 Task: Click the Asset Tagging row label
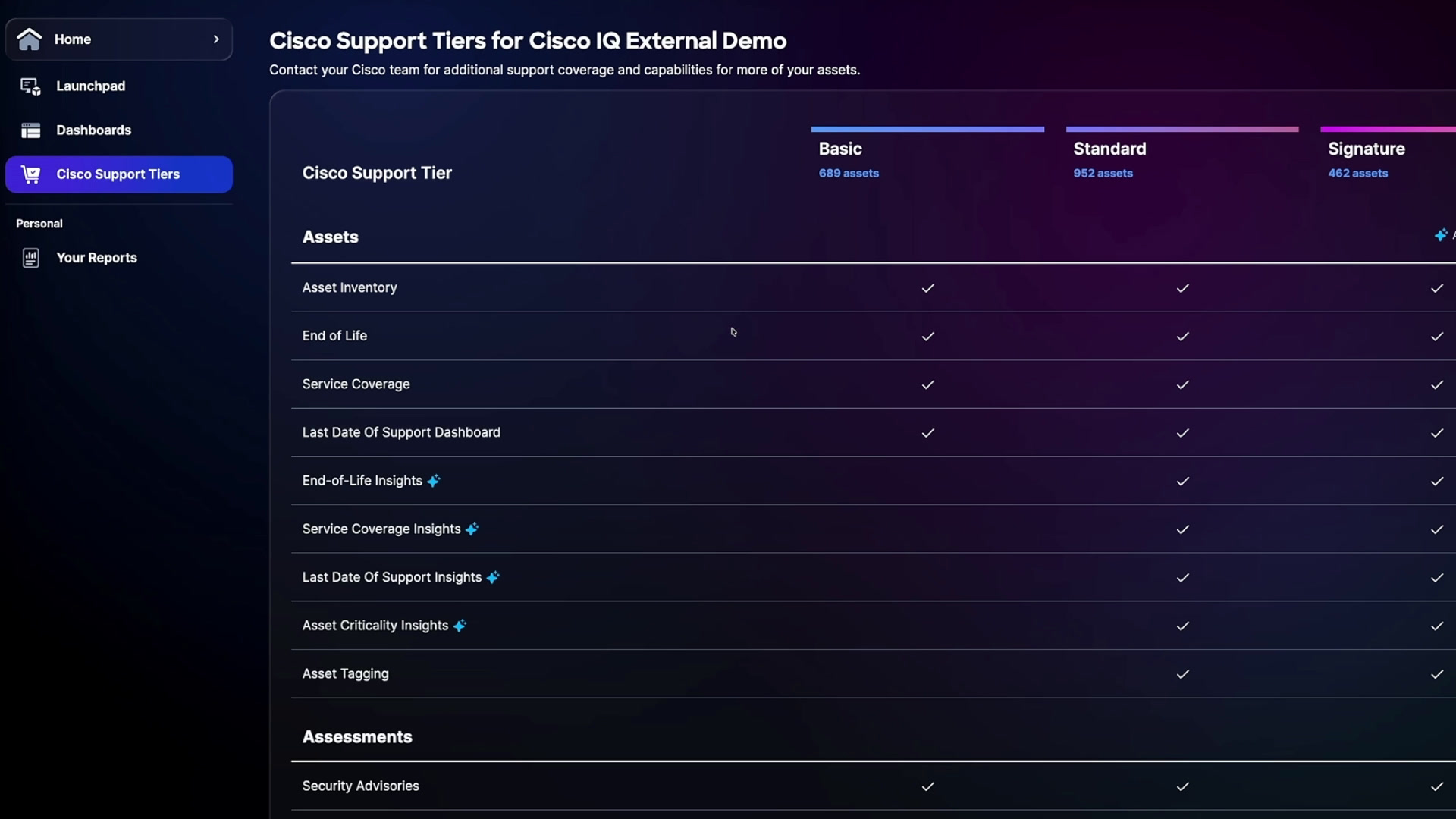[x=345, y=674]
